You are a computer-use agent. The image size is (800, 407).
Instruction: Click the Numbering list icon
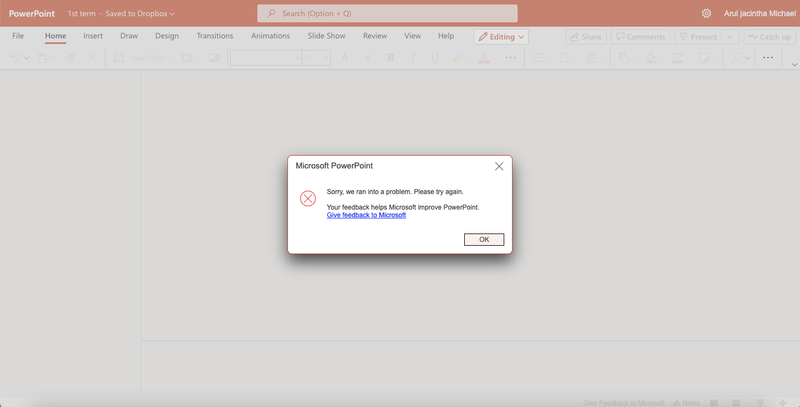tap(564, 58)
